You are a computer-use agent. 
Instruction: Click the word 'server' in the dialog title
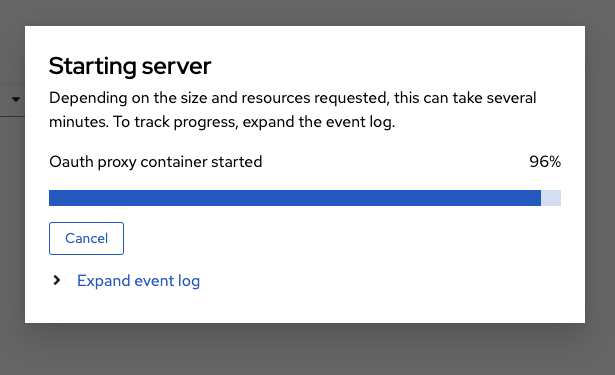(176, 66)
